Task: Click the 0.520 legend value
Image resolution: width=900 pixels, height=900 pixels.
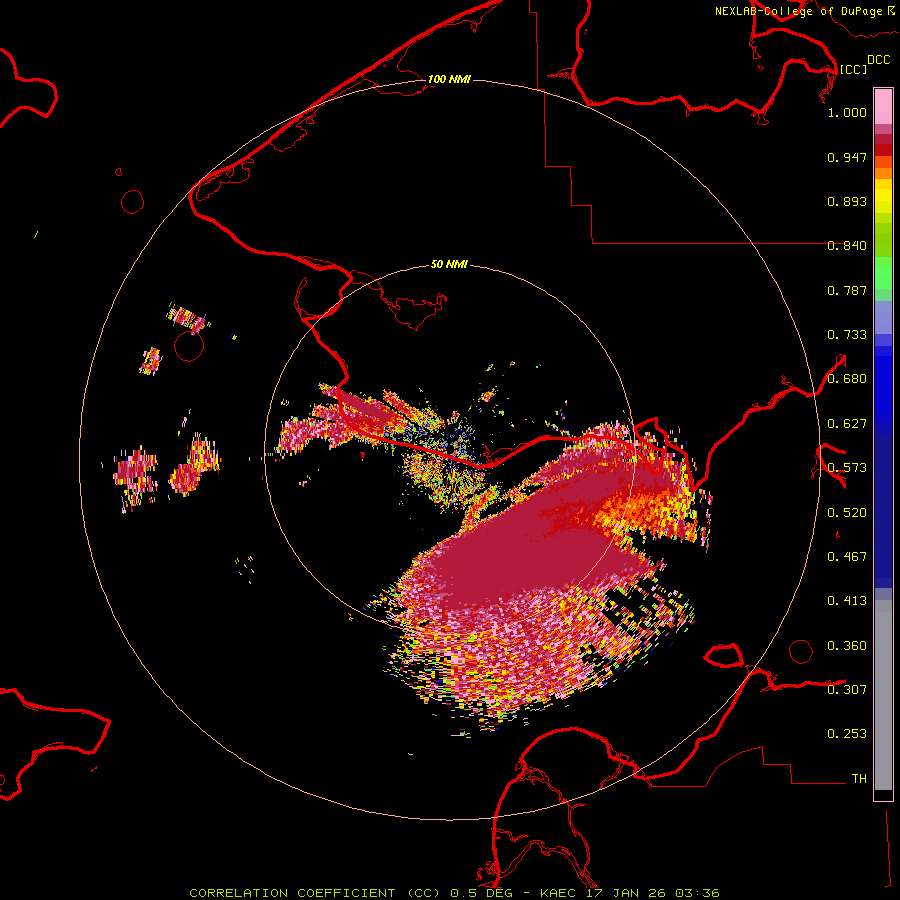Action: tap(847, 513)
